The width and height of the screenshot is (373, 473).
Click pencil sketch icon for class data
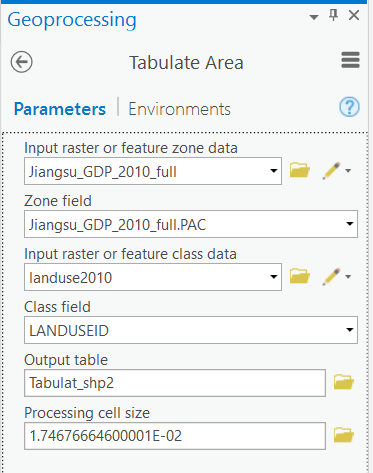pyautogui.click(x=331, y=276)
